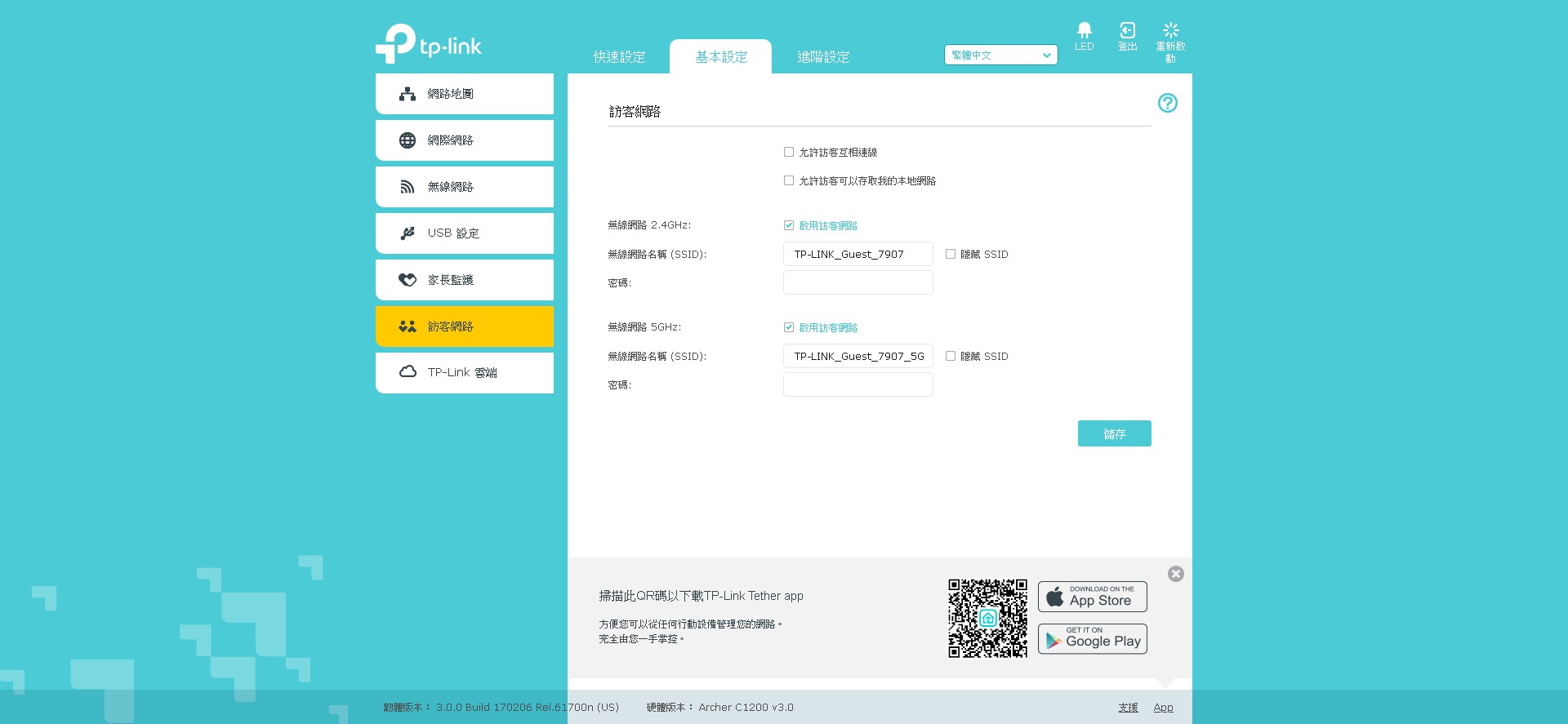Image resolution: width=1568 pixels, height=724 pixels.
Task: Open 家長監護 menu item
Action: click(x=465, y=280)
